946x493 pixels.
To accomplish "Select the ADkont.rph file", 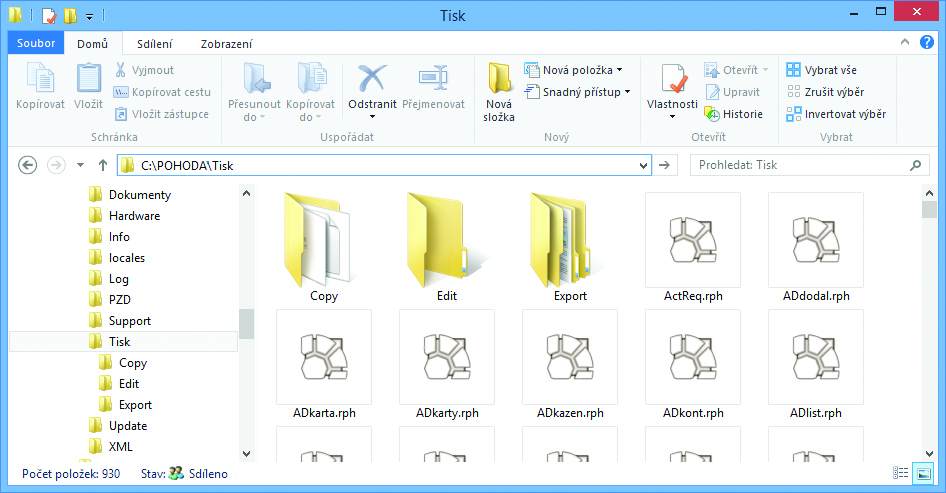I will pos(693,364).
